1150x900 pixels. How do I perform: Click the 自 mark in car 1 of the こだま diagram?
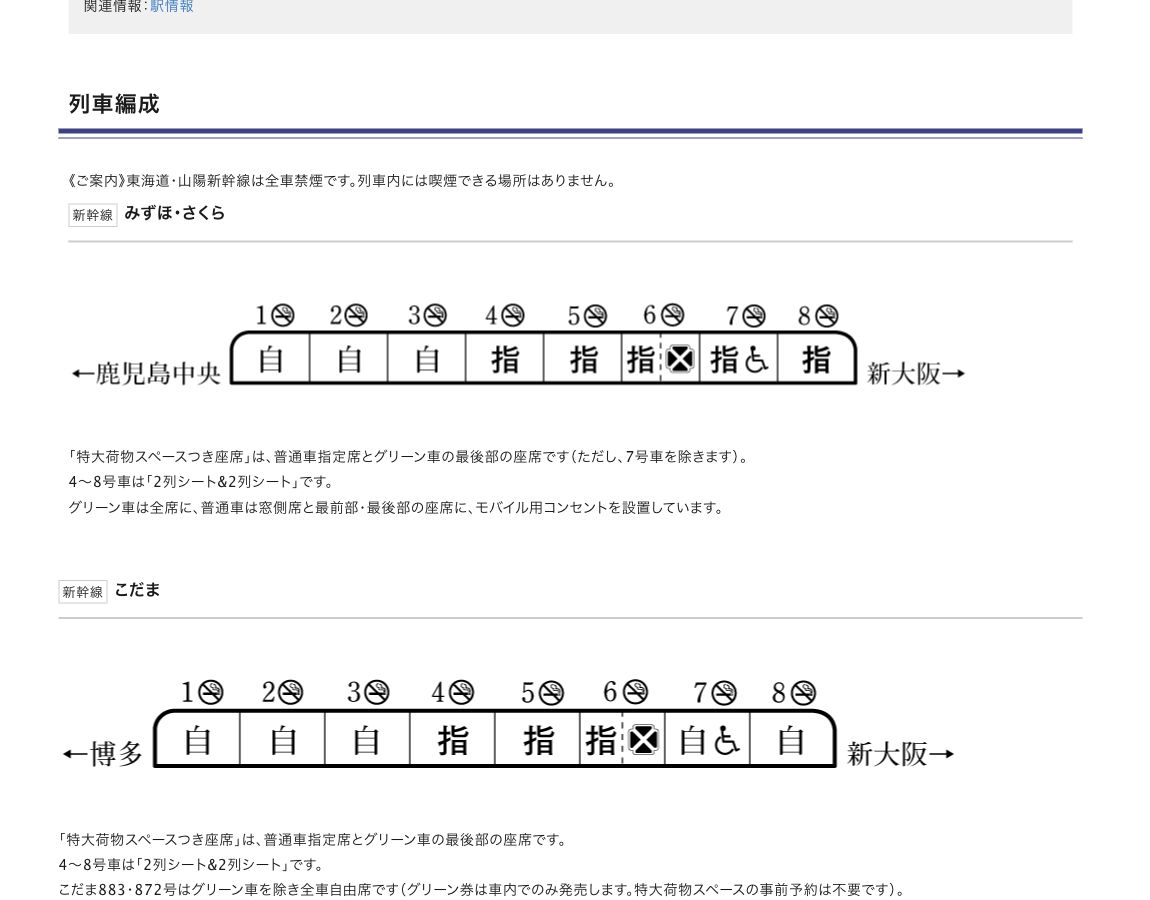pyautogui.click(x=197, y=740)
